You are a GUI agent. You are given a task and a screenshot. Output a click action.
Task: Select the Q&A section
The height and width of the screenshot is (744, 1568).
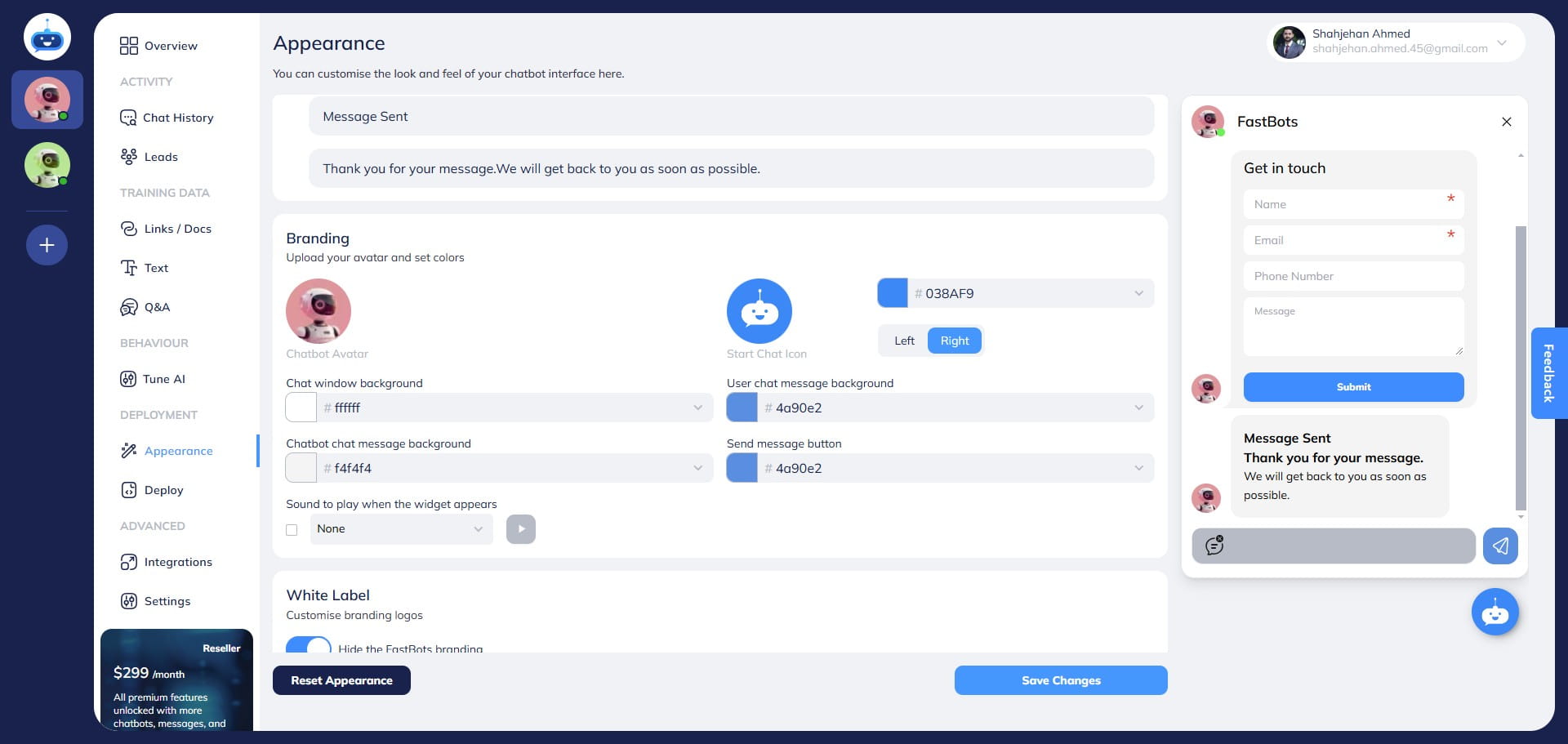click(x=157, y=307)
